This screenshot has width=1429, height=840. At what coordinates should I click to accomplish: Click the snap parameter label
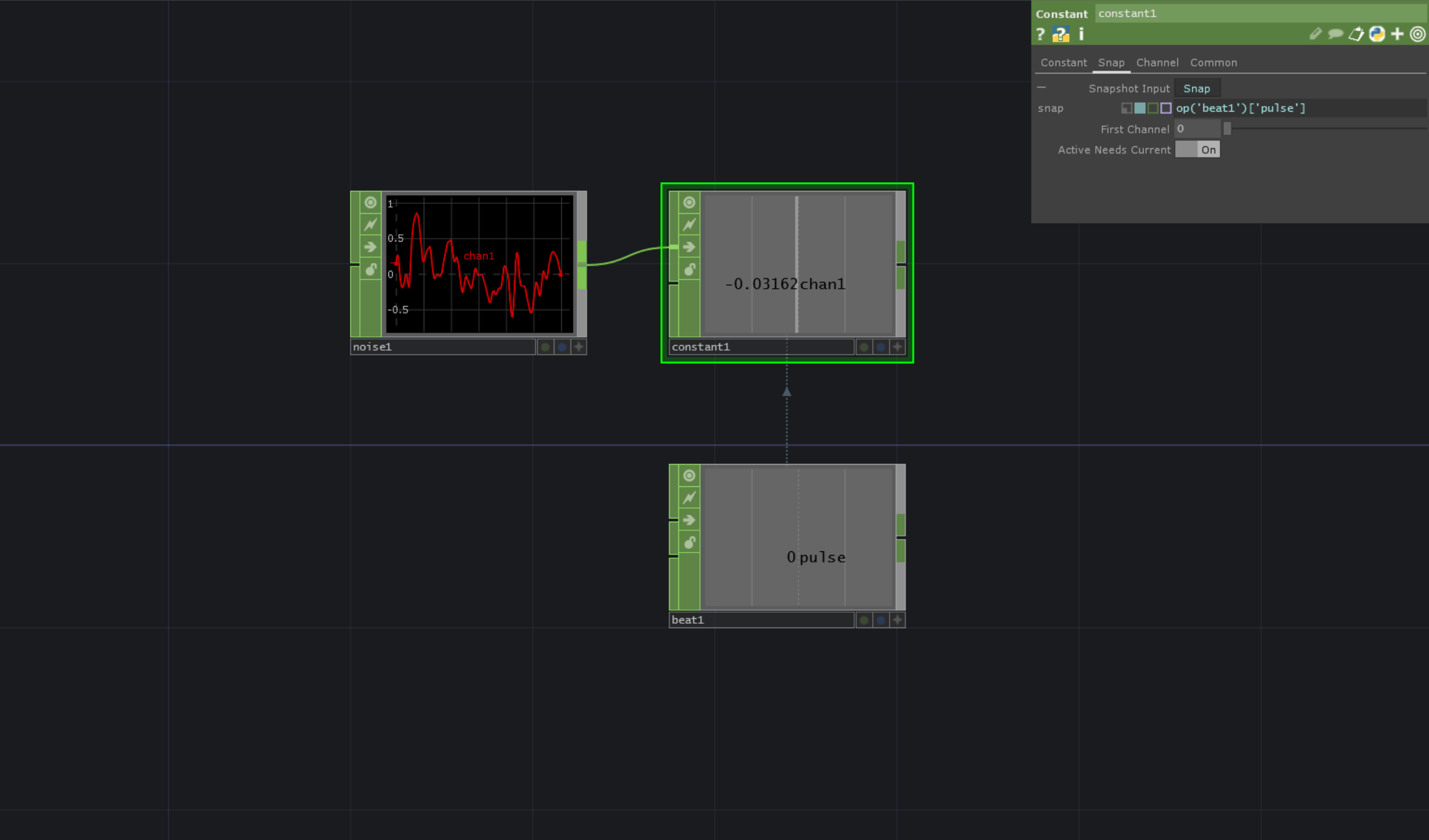click(1051, 108)
